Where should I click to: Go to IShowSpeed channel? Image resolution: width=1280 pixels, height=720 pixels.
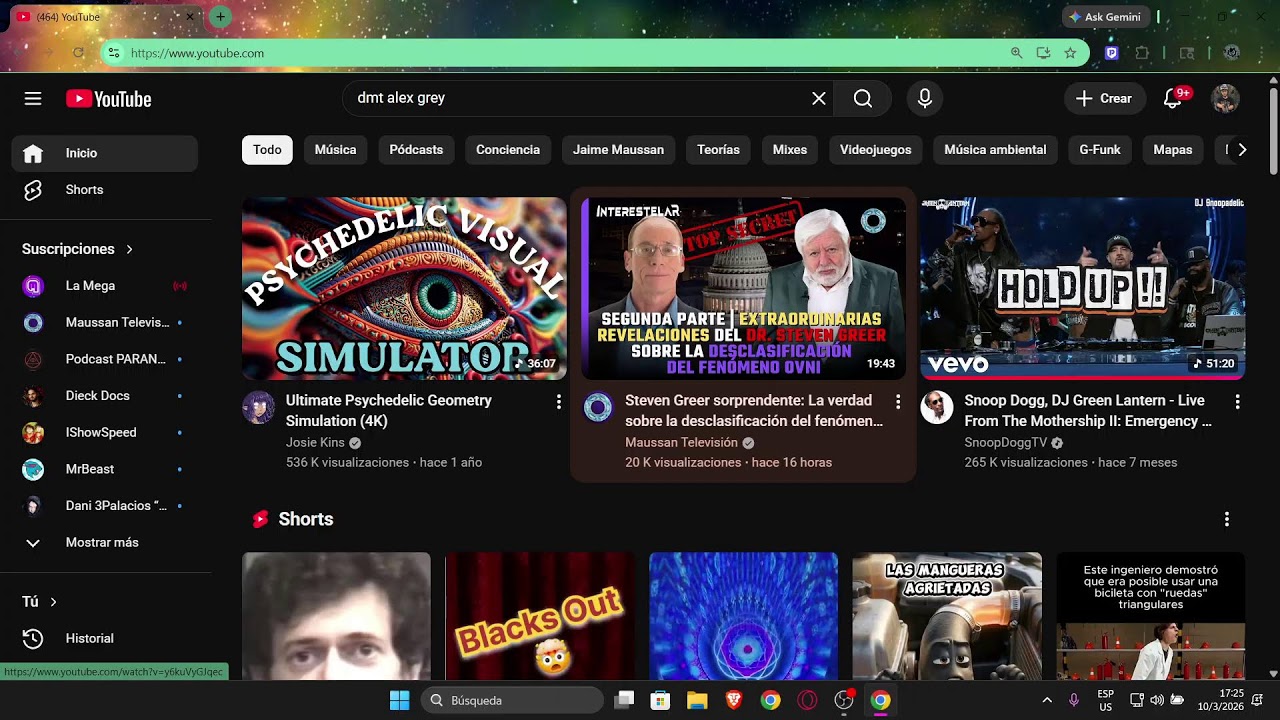105,433
